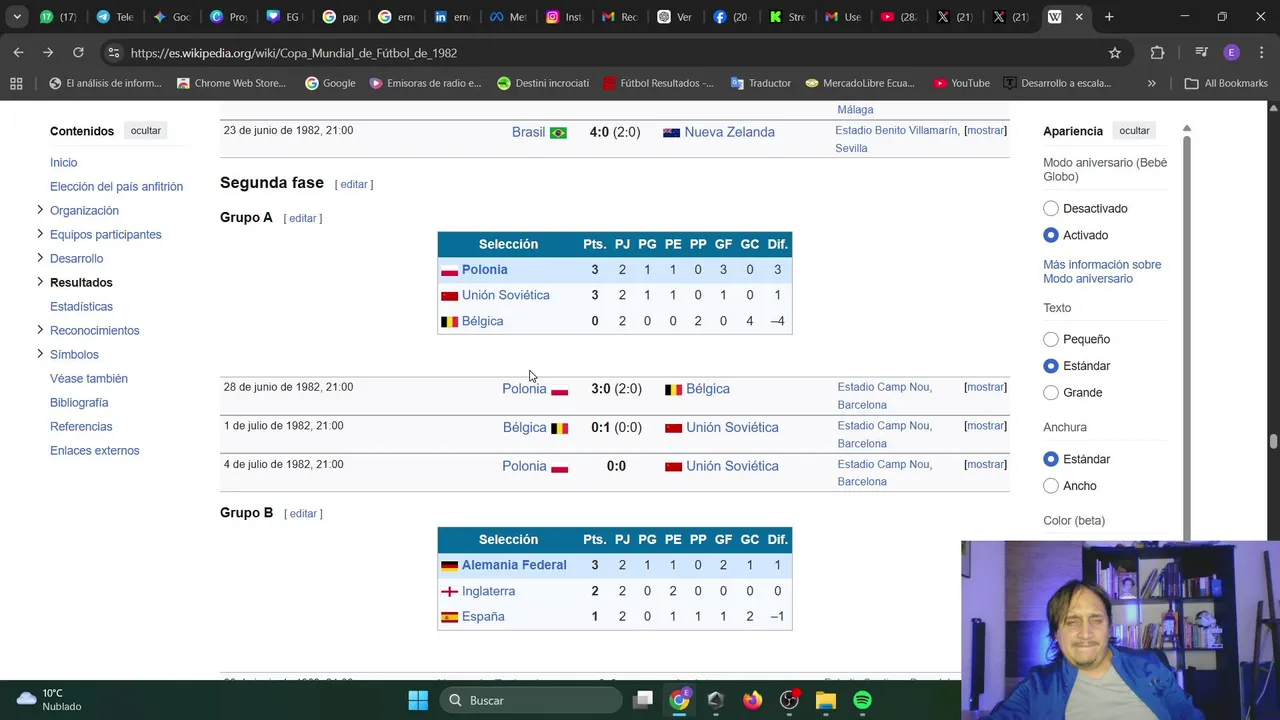1280x720 pixels.
Task: Select Estándar width option under Anchura
Action: click(1051, 459)
